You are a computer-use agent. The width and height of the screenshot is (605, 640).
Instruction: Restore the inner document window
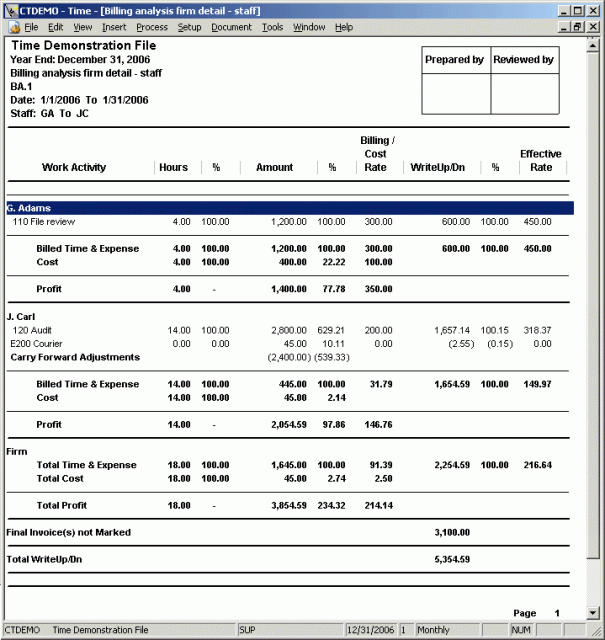click(x=579, y=27)
